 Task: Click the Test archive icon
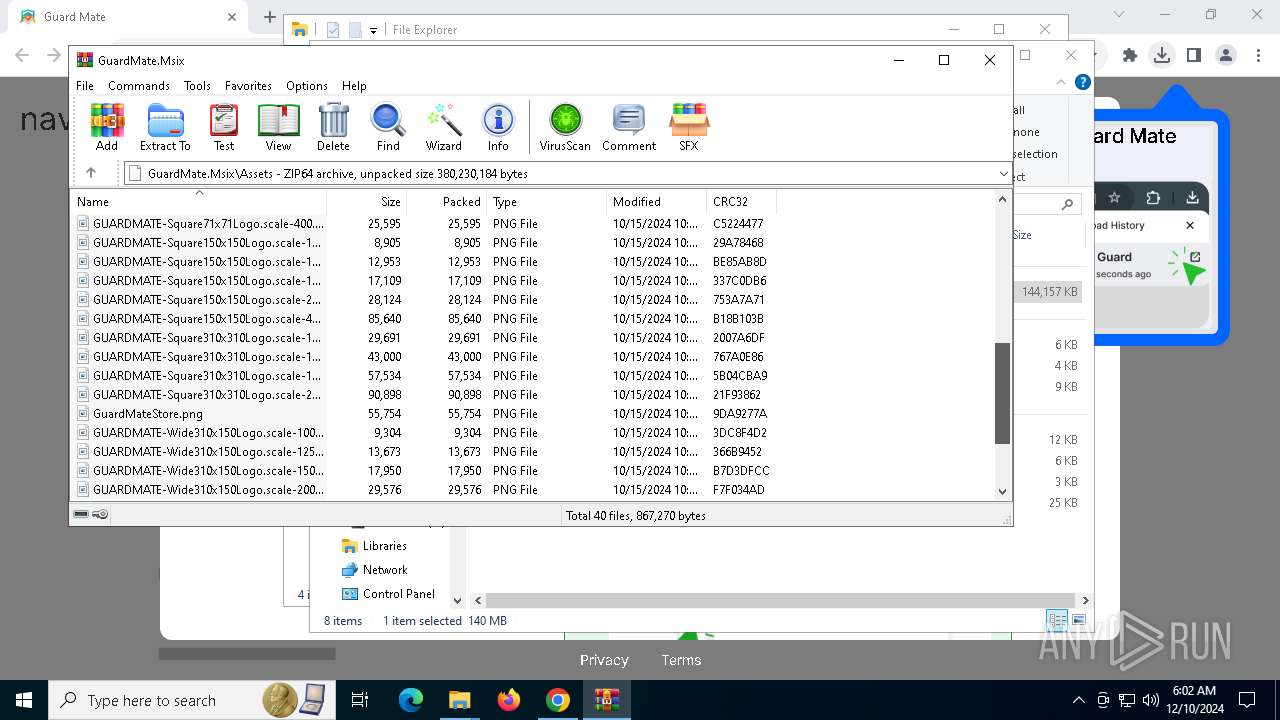click(224, 127)
